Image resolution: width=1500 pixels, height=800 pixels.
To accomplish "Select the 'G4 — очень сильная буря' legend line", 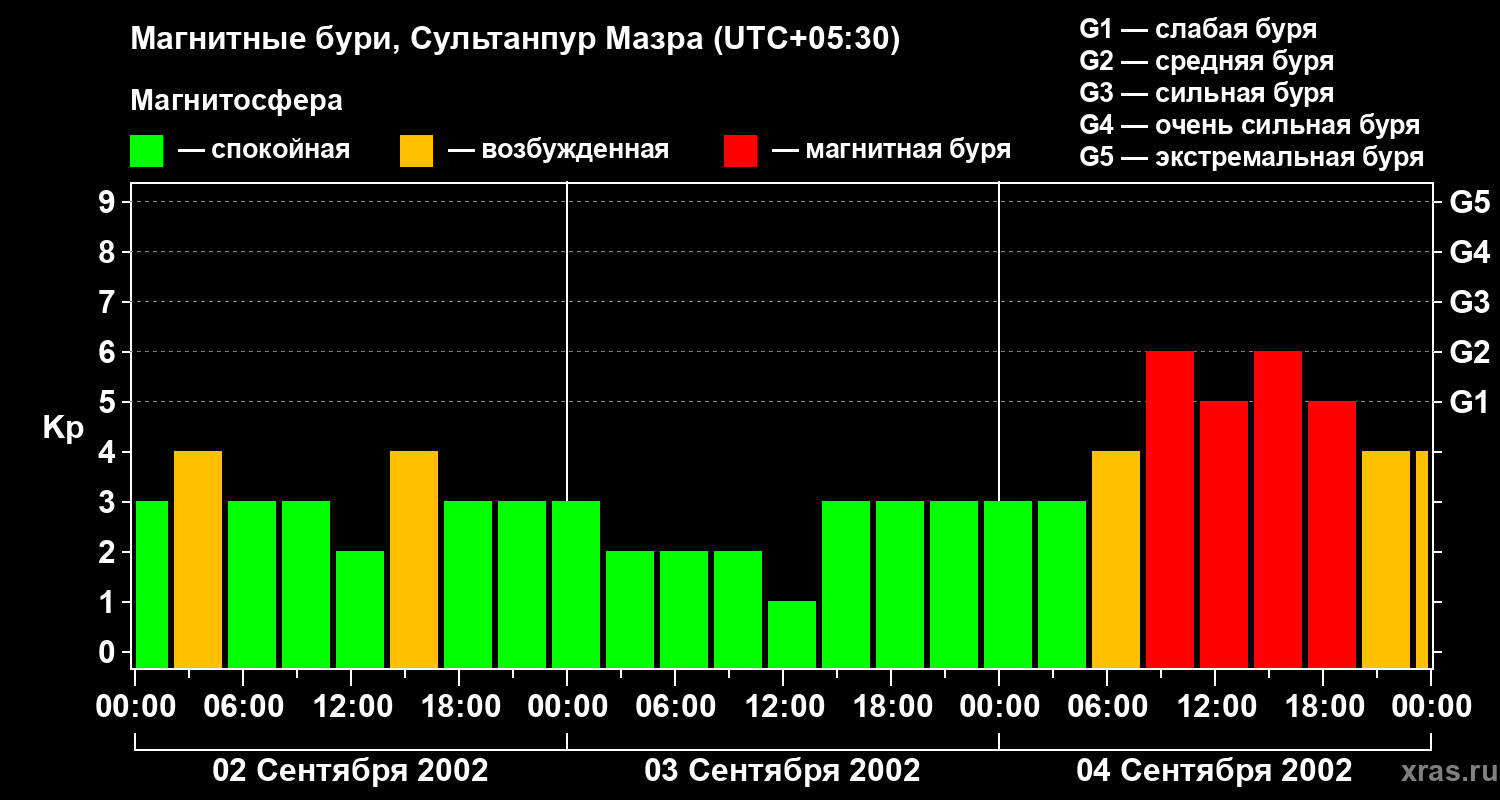I will pyautogui.click(x=1250, y=125).
